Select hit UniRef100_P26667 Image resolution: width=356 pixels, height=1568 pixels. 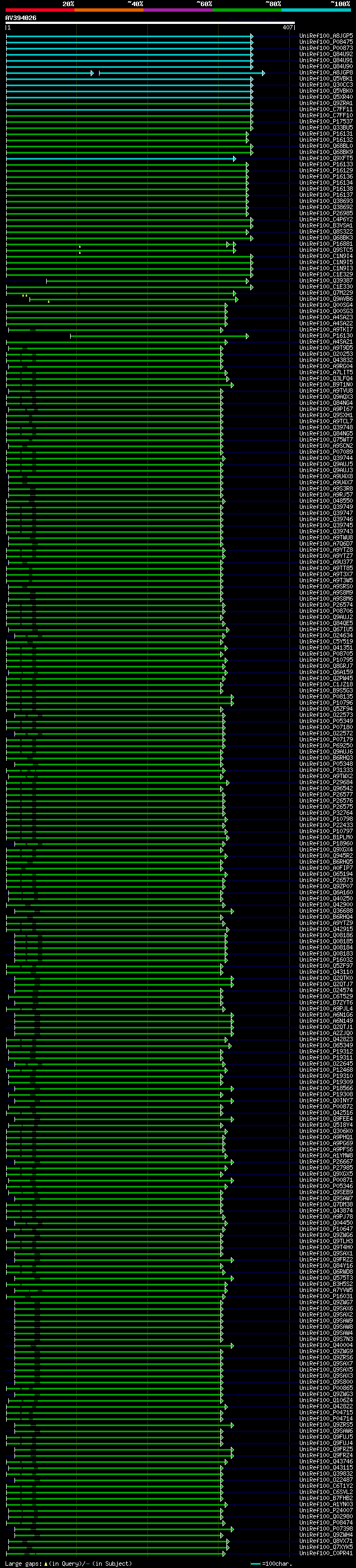(326, 1161)
